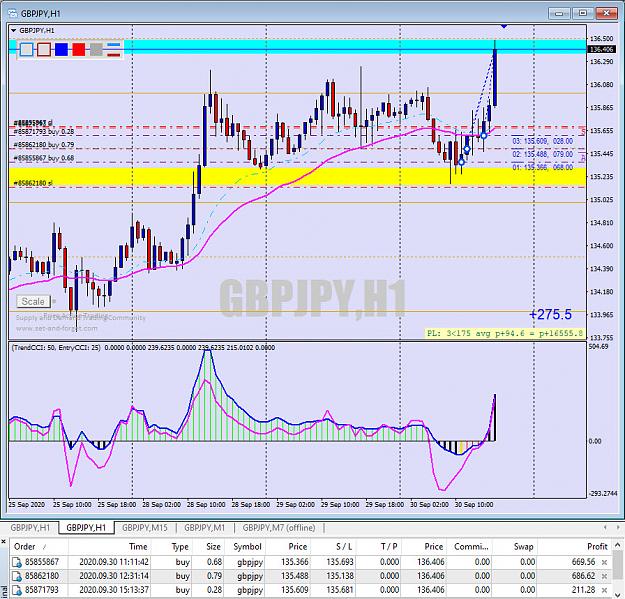Image resolution: width=625 pixels, height=599 pixels.
Task: Close order 85871793 with its x button
Action: 604,590
